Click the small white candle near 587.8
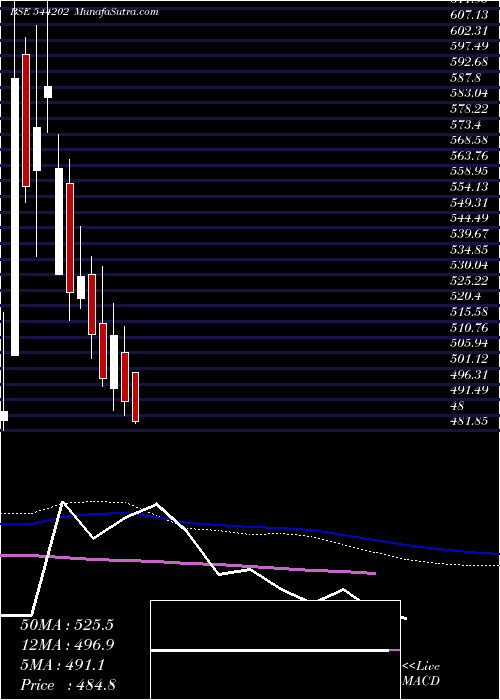Screen dimensions: 500x700 48,92
